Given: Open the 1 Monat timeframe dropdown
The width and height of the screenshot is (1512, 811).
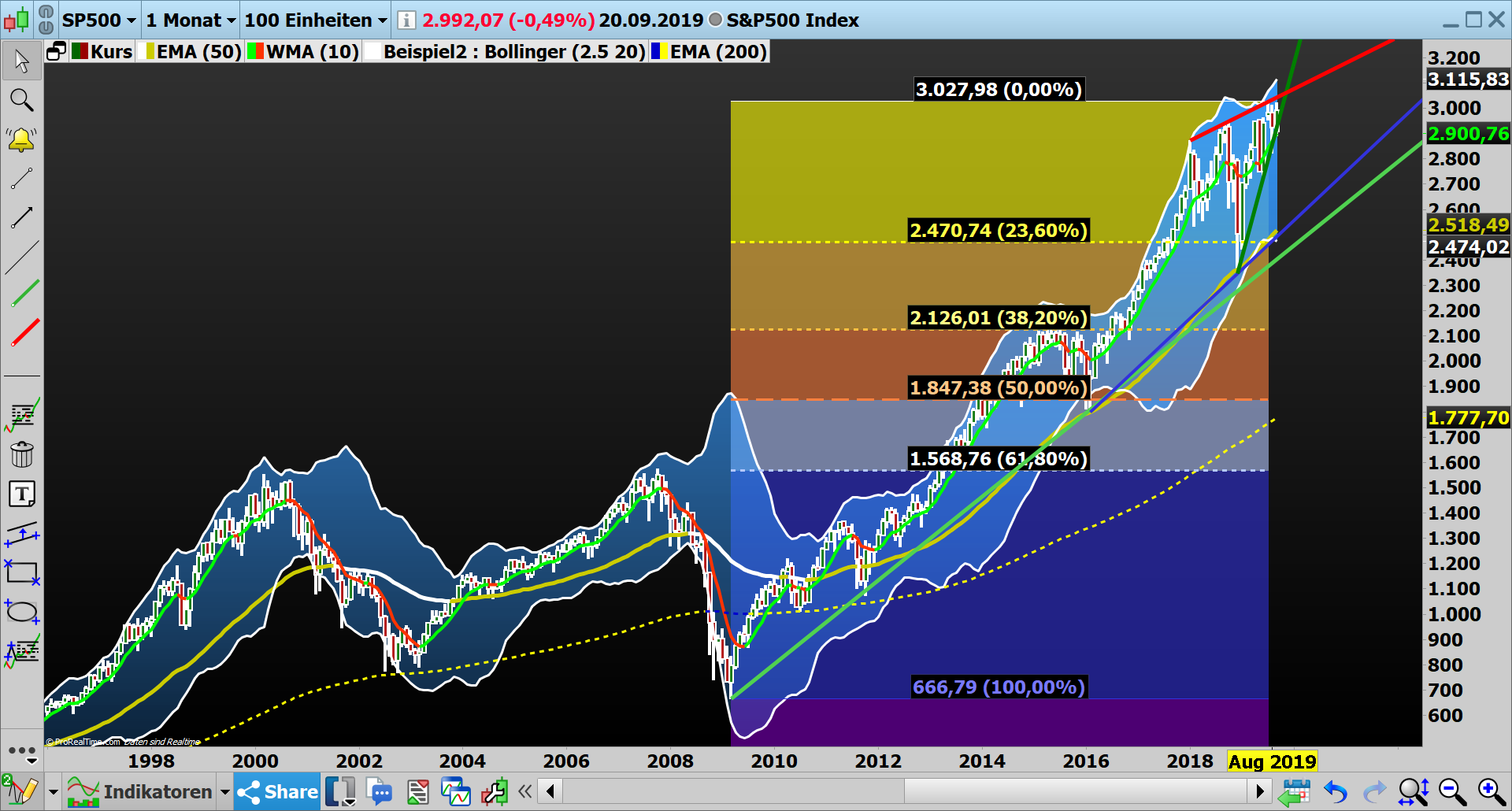Looking at the screenshot, I should click(x=189, y=20).
